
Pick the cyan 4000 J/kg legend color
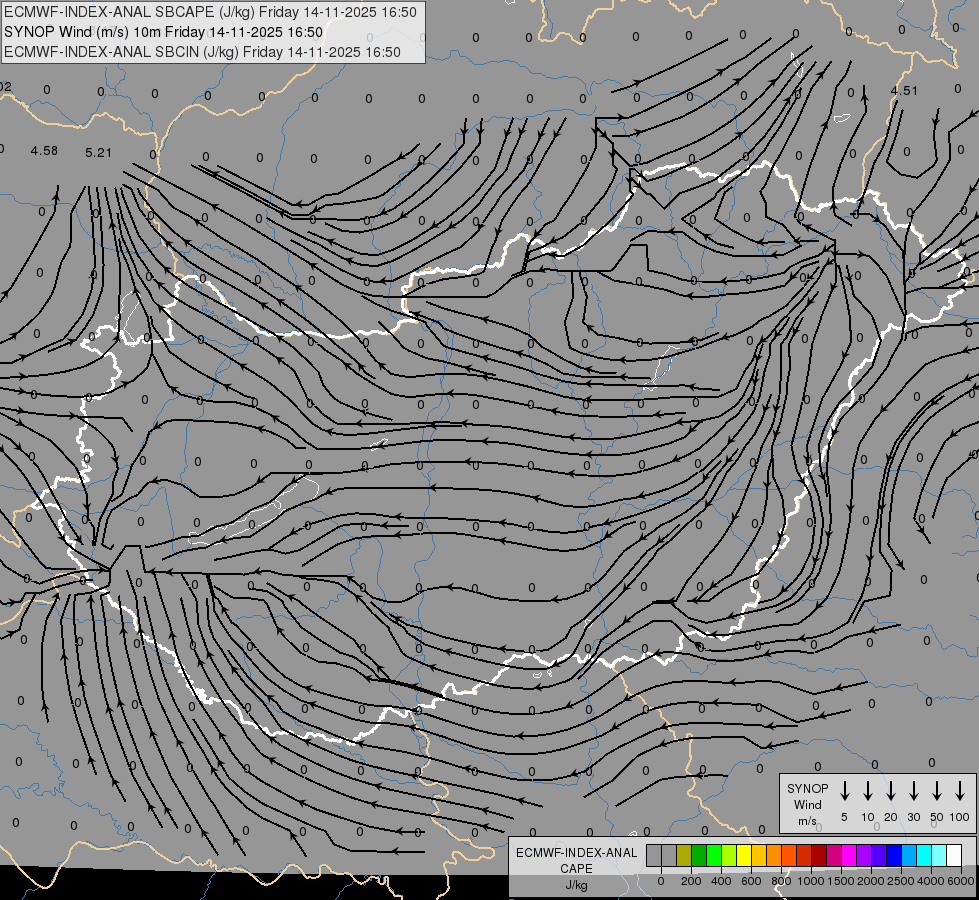[923, 855]
